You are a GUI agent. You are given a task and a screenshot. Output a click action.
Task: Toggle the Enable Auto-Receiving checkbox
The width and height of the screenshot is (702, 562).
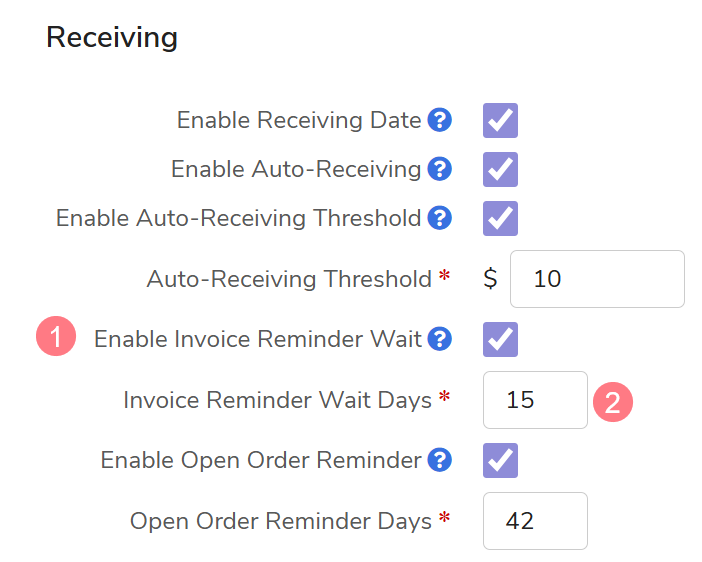point(500,169)
